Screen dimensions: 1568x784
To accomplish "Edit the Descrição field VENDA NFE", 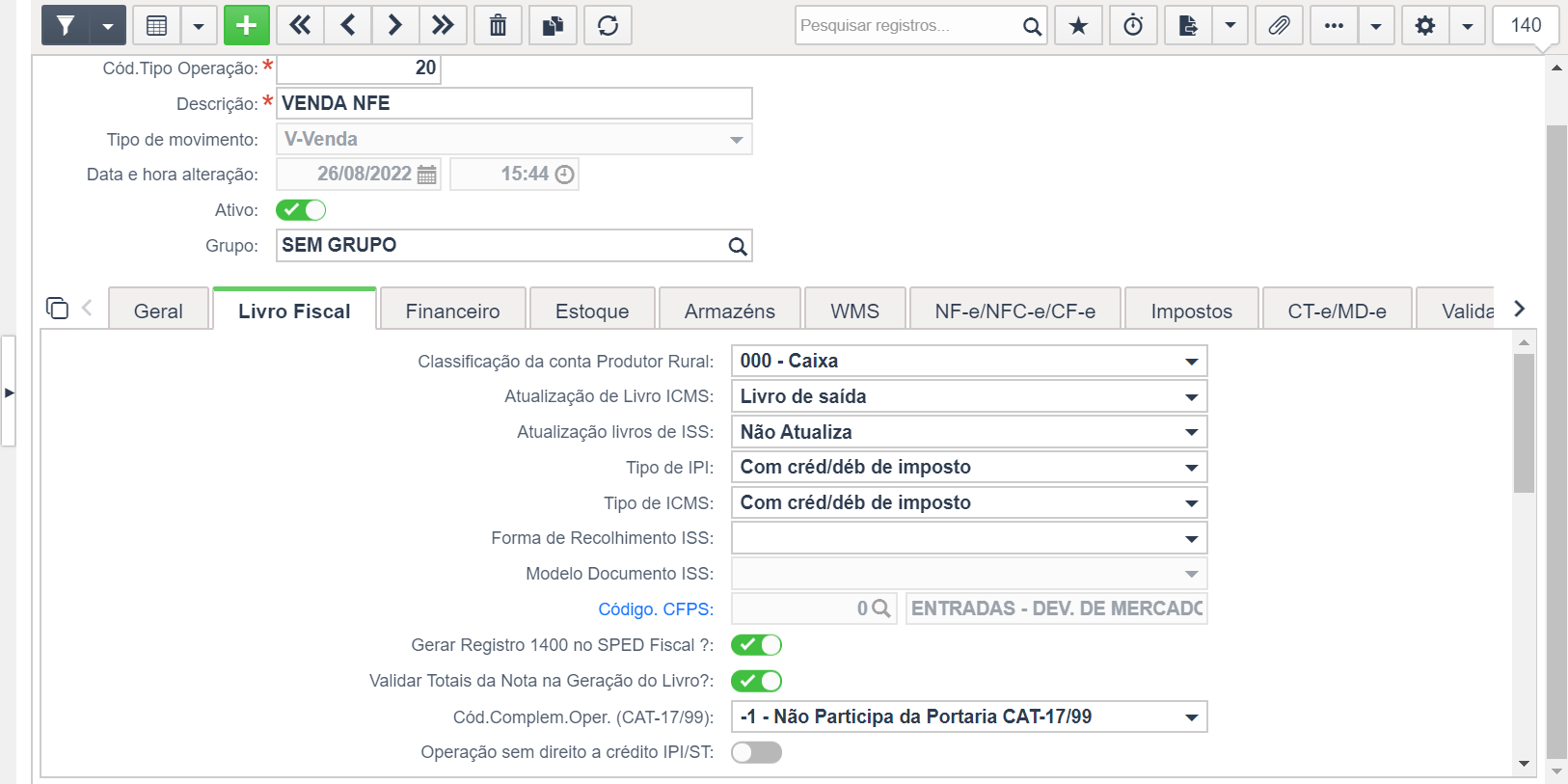I will click(x=514, y=103).
